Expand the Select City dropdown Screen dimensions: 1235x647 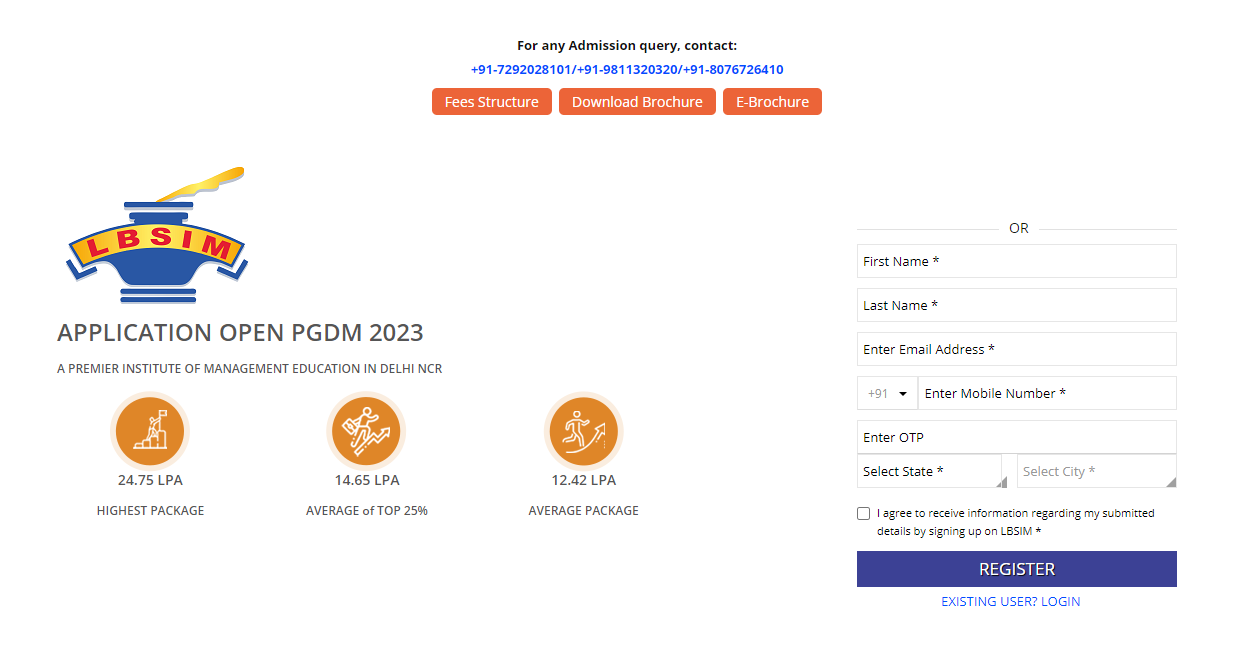1097,471
